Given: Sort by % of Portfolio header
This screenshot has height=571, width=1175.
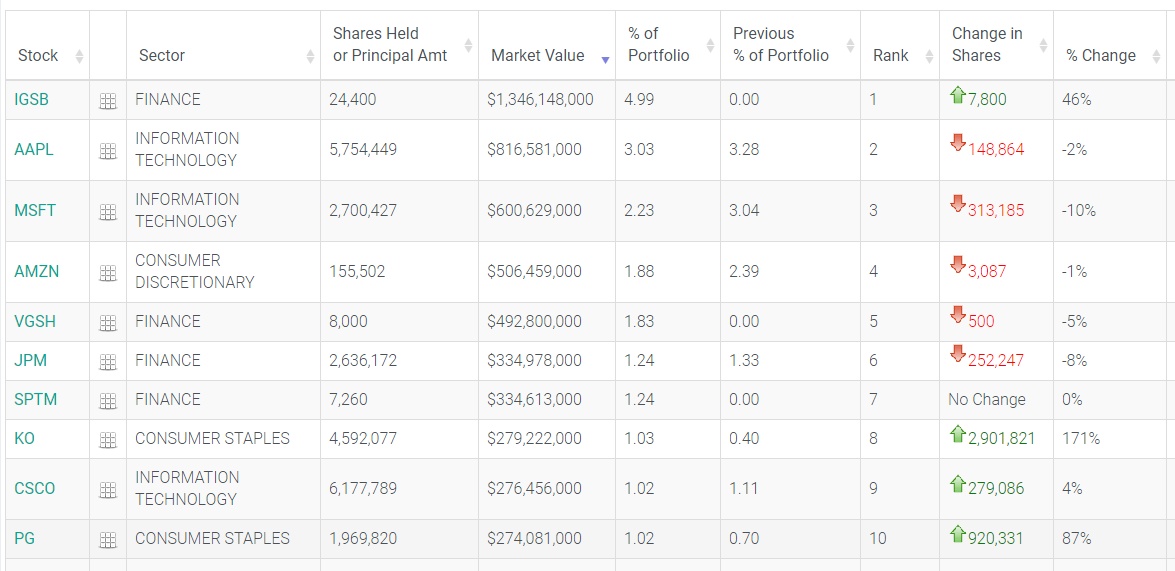Looking at the screenshot, I should pyautogui.click(x=659, y=45).
